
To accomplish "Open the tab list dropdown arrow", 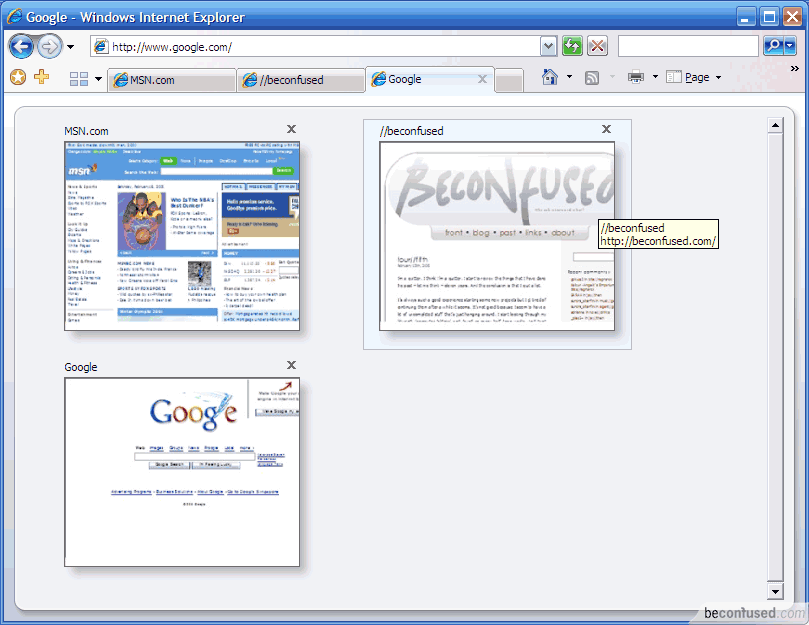I will pos(98,79).
